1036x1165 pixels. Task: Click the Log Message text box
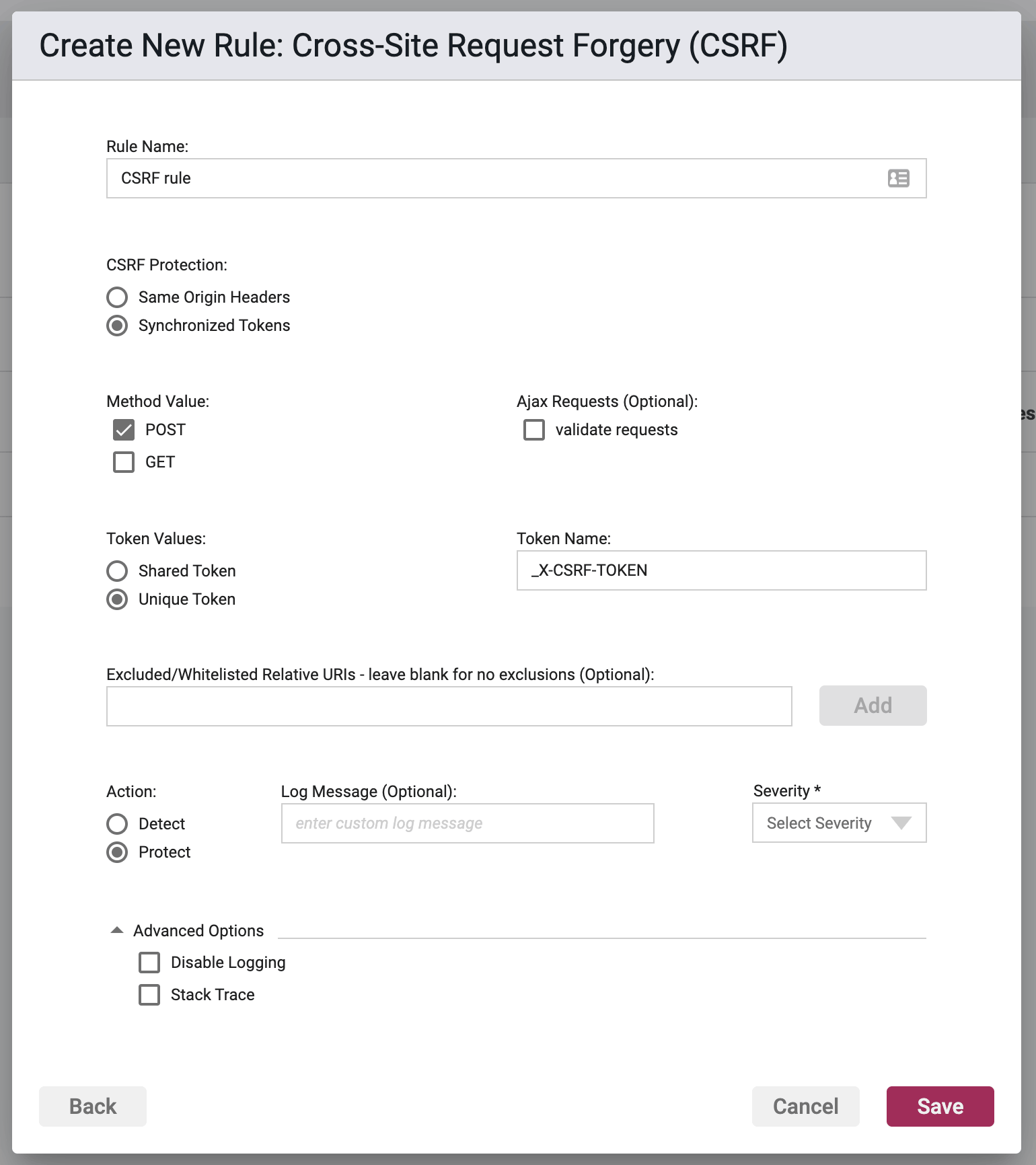click(x=468, y=823)
